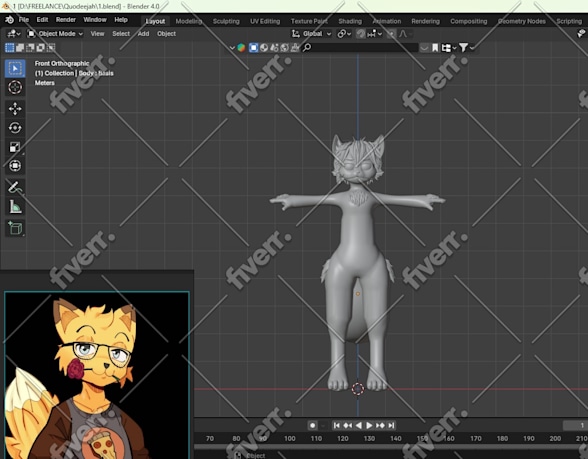588x459 pixels.
Task: Select the Scale tool
Action: 15,147
